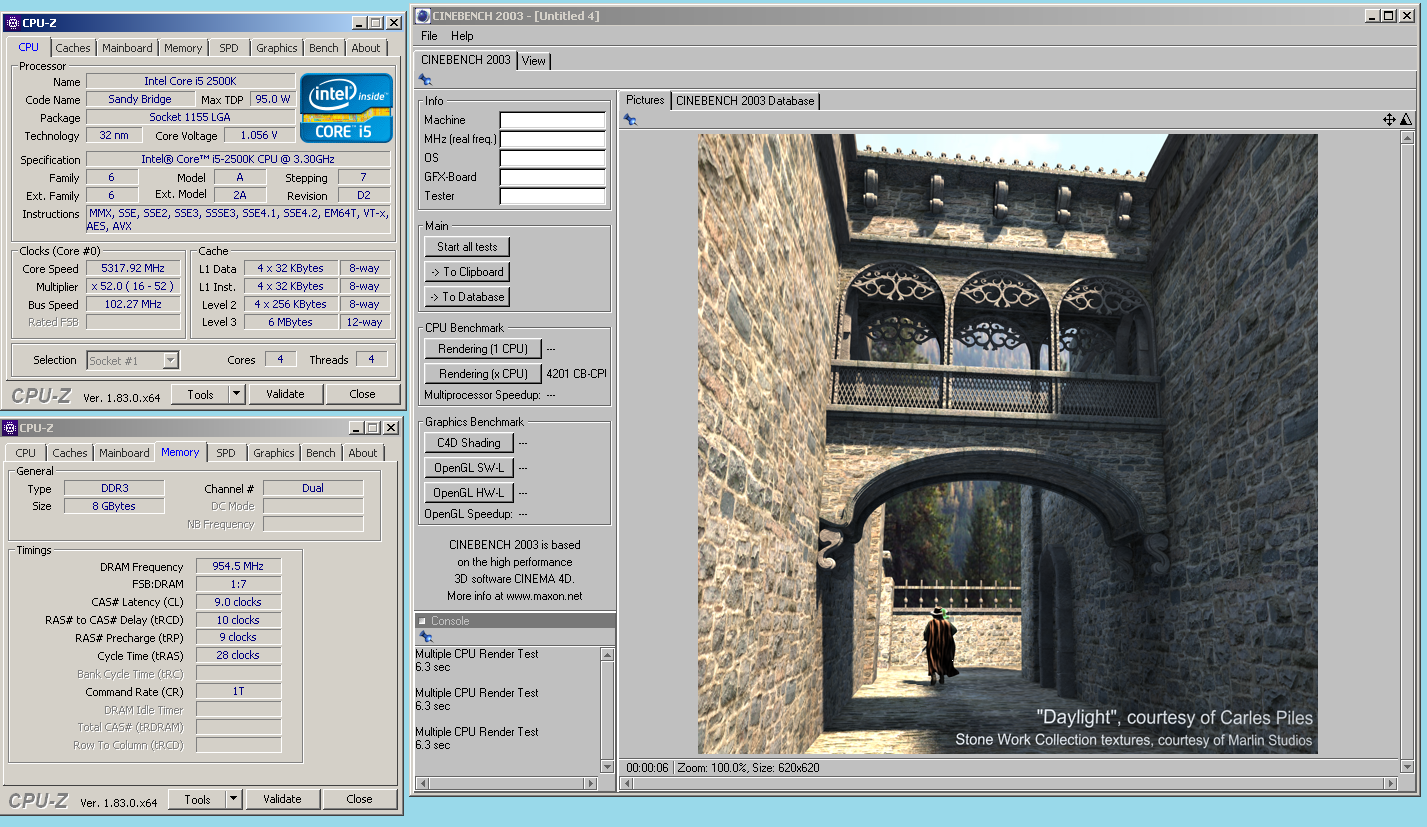1427x827 pixels.
Task: Click Validate in top CPU-Z window
Action: pyautogui.click(x=285, y=394)
